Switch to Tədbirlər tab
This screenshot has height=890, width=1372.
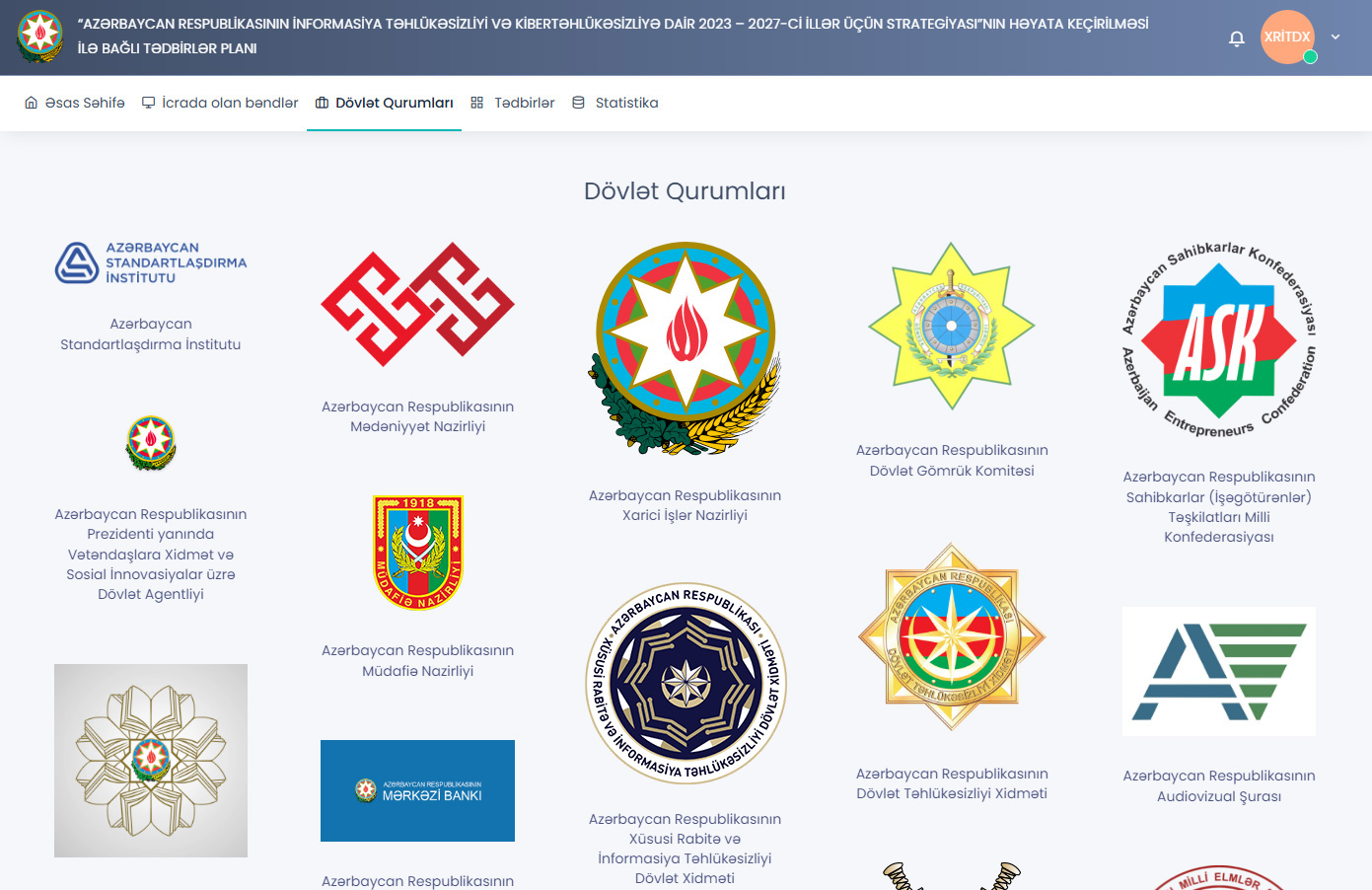(x=513, y=103)
